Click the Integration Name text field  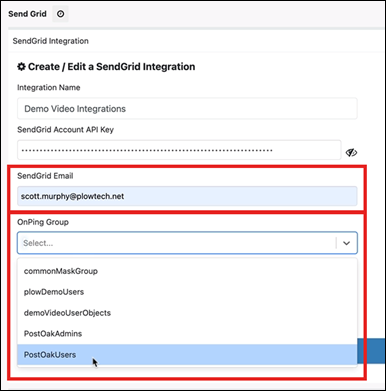point(187,109)
